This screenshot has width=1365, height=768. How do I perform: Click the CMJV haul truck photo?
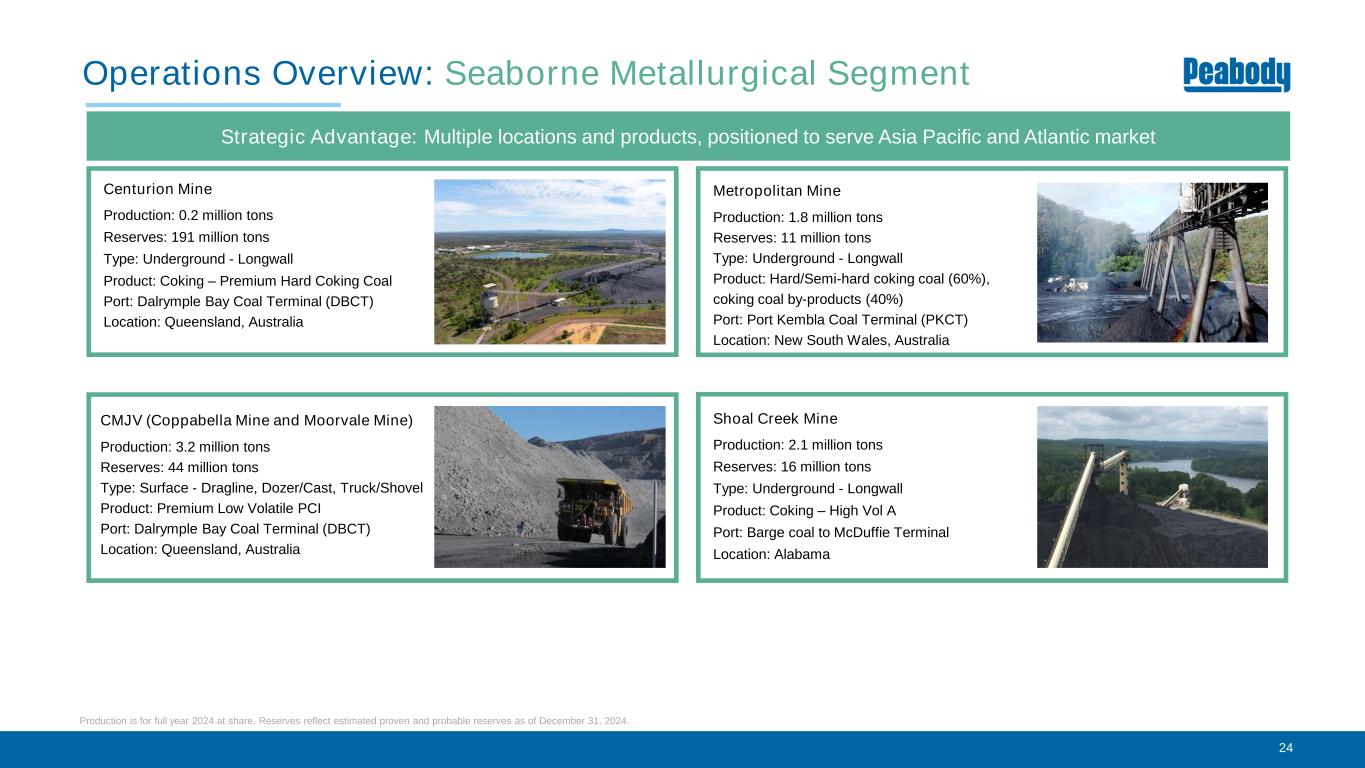549,487
